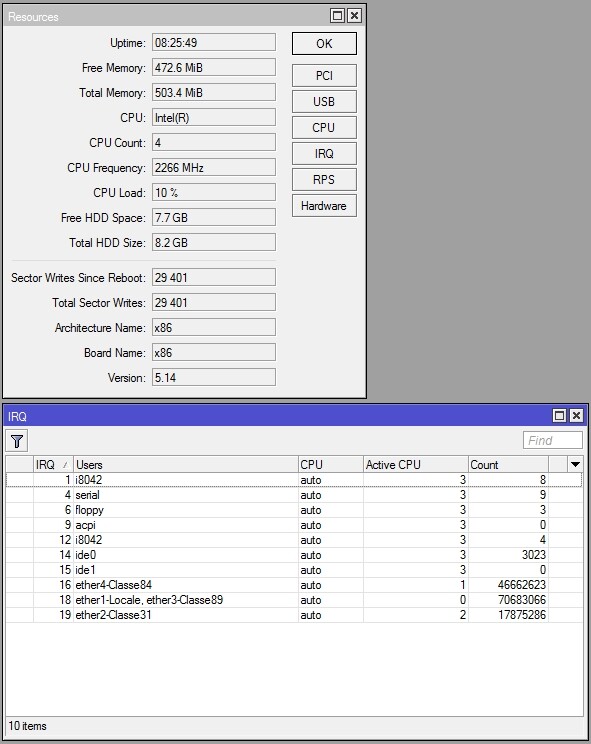Open the CPU details button
The width and height of the screenshot is (591, 744).
pos(324,128)
